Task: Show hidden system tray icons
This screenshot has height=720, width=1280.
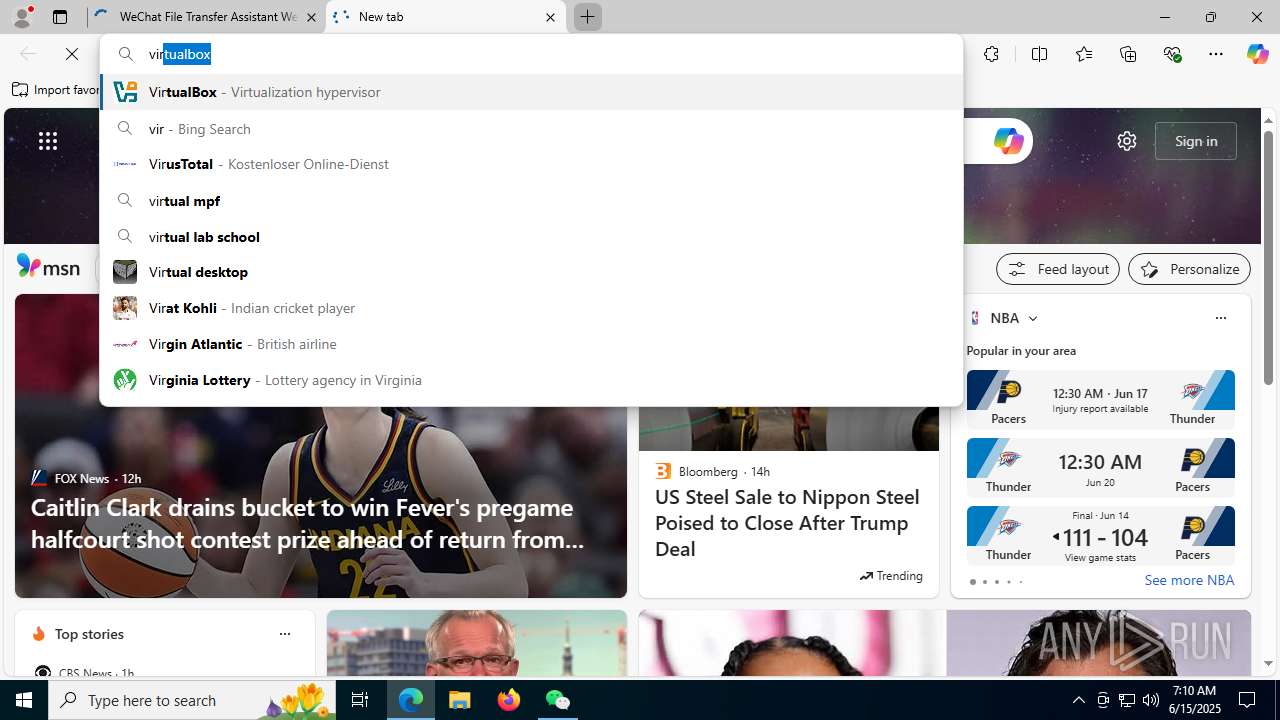Action: (1078, 700)
